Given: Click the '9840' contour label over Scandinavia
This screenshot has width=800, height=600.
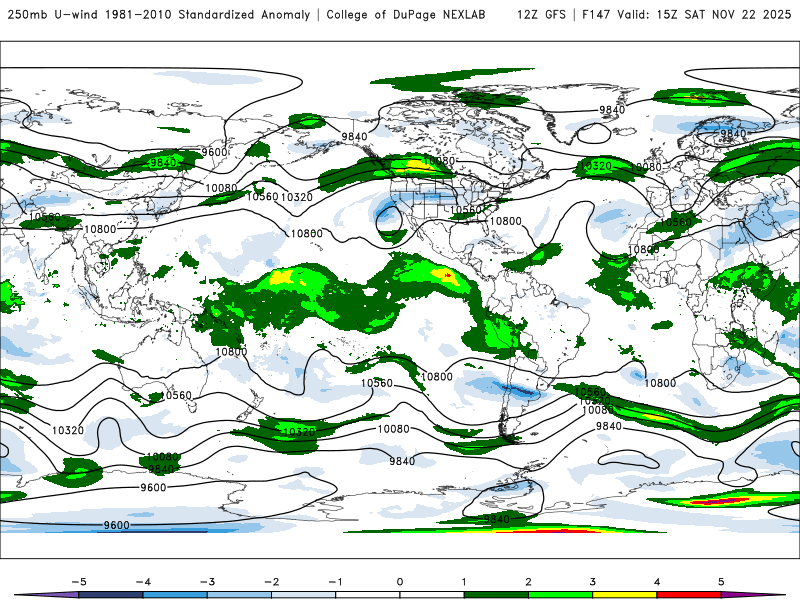Looking at the screenshot, I should click(733, 134).
